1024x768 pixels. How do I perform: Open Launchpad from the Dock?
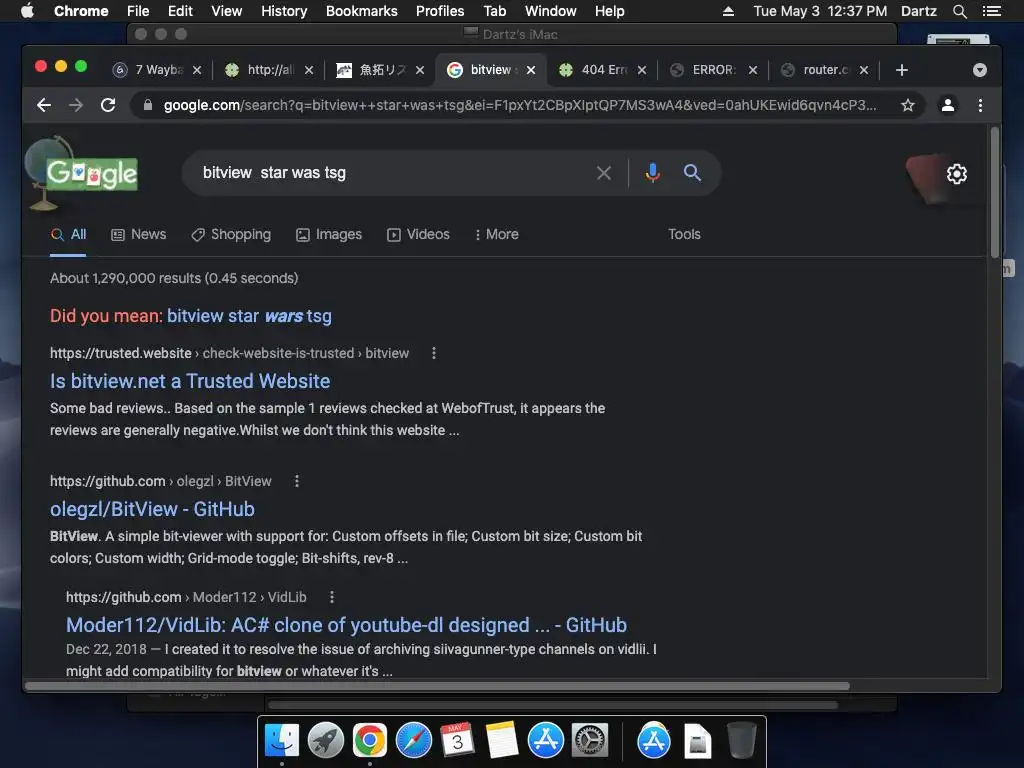[x=325, y=741]
